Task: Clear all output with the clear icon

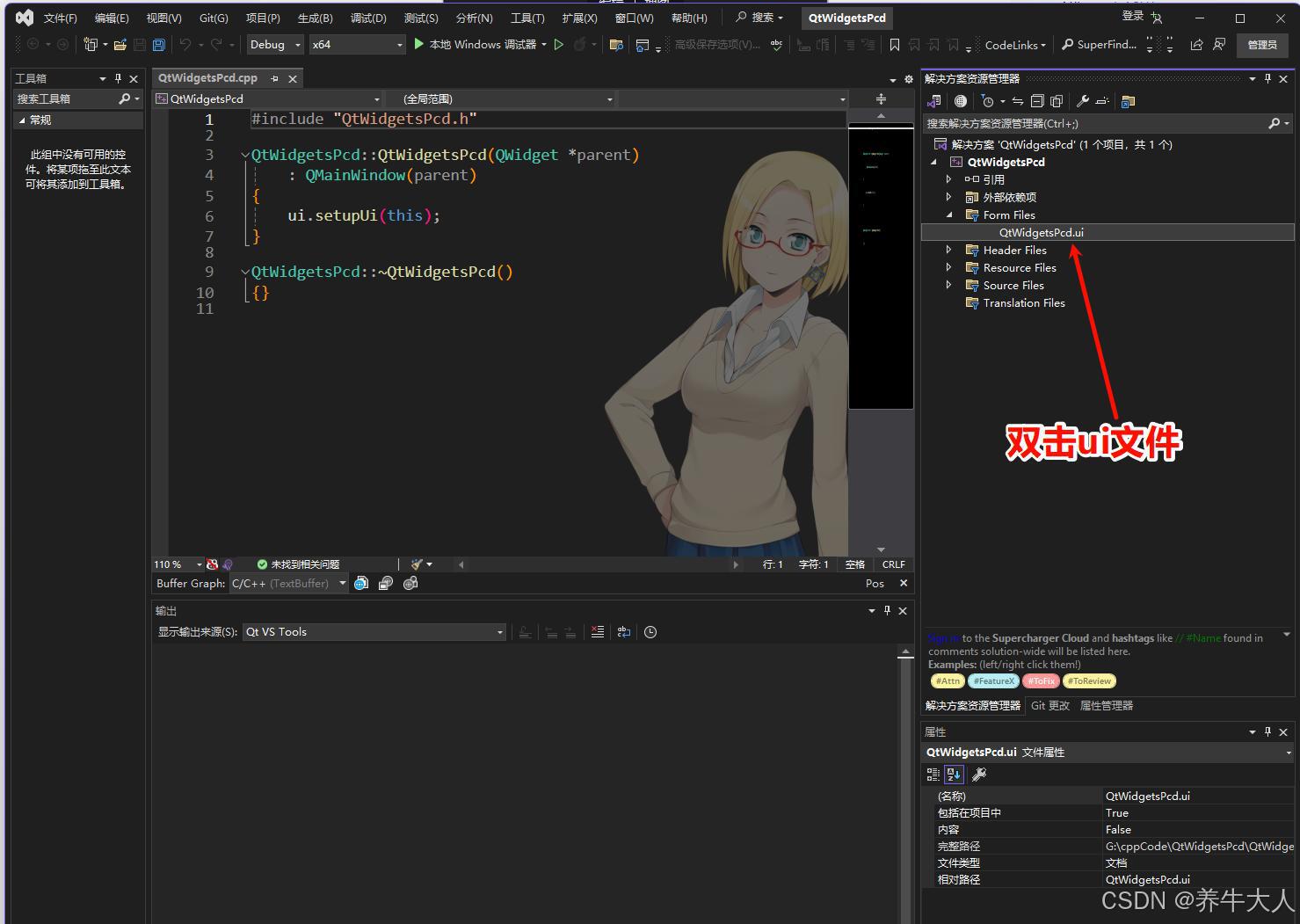Action: pyautogui.click(x=598, y=631)
